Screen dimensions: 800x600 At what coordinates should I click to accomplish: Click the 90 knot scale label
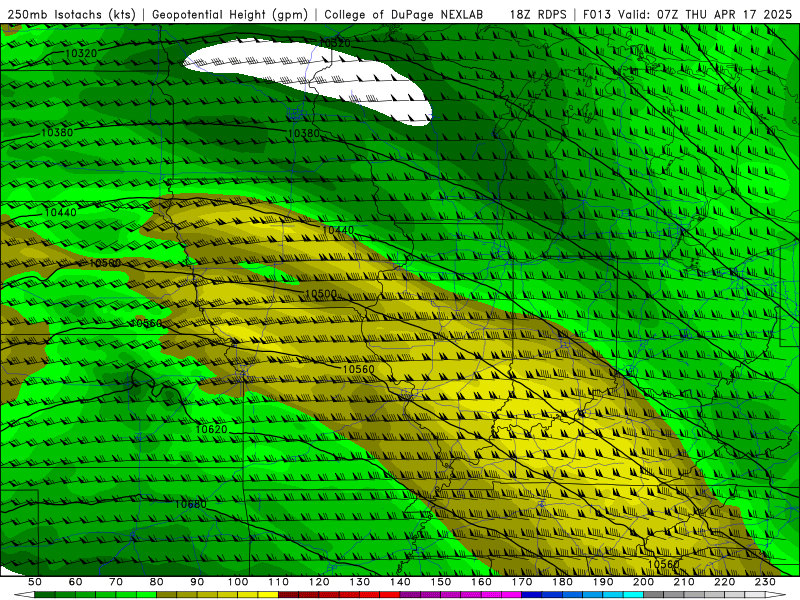(x=197, y=582)
